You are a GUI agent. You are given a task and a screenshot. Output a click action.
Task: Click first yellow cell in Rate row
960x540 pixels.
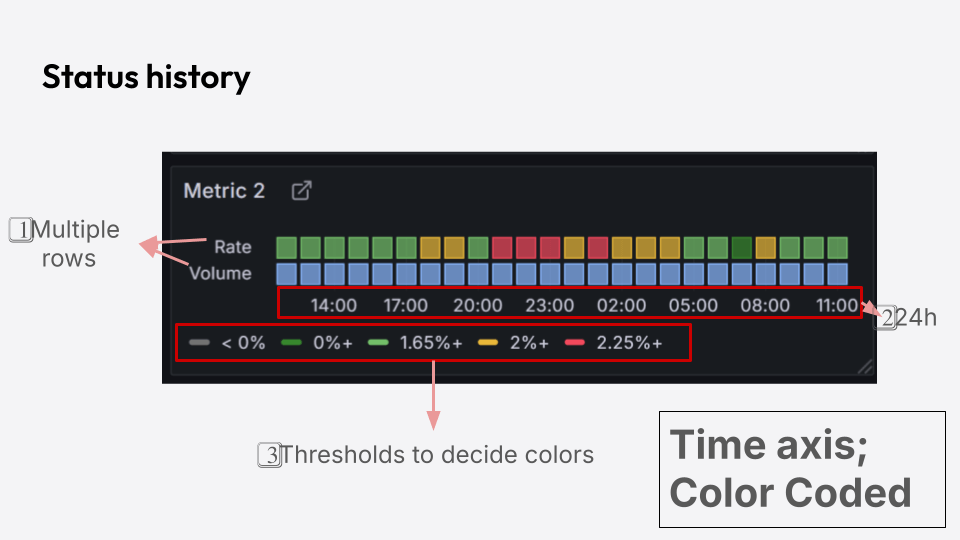431,247
